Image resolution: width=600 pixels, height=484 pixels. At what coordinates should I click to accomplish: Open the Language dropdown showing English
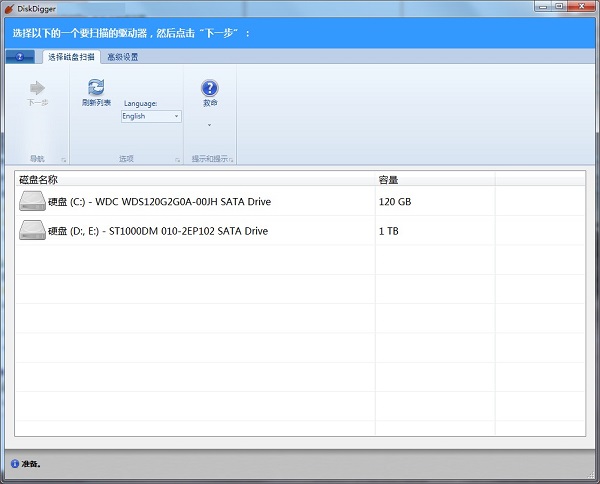151,116
